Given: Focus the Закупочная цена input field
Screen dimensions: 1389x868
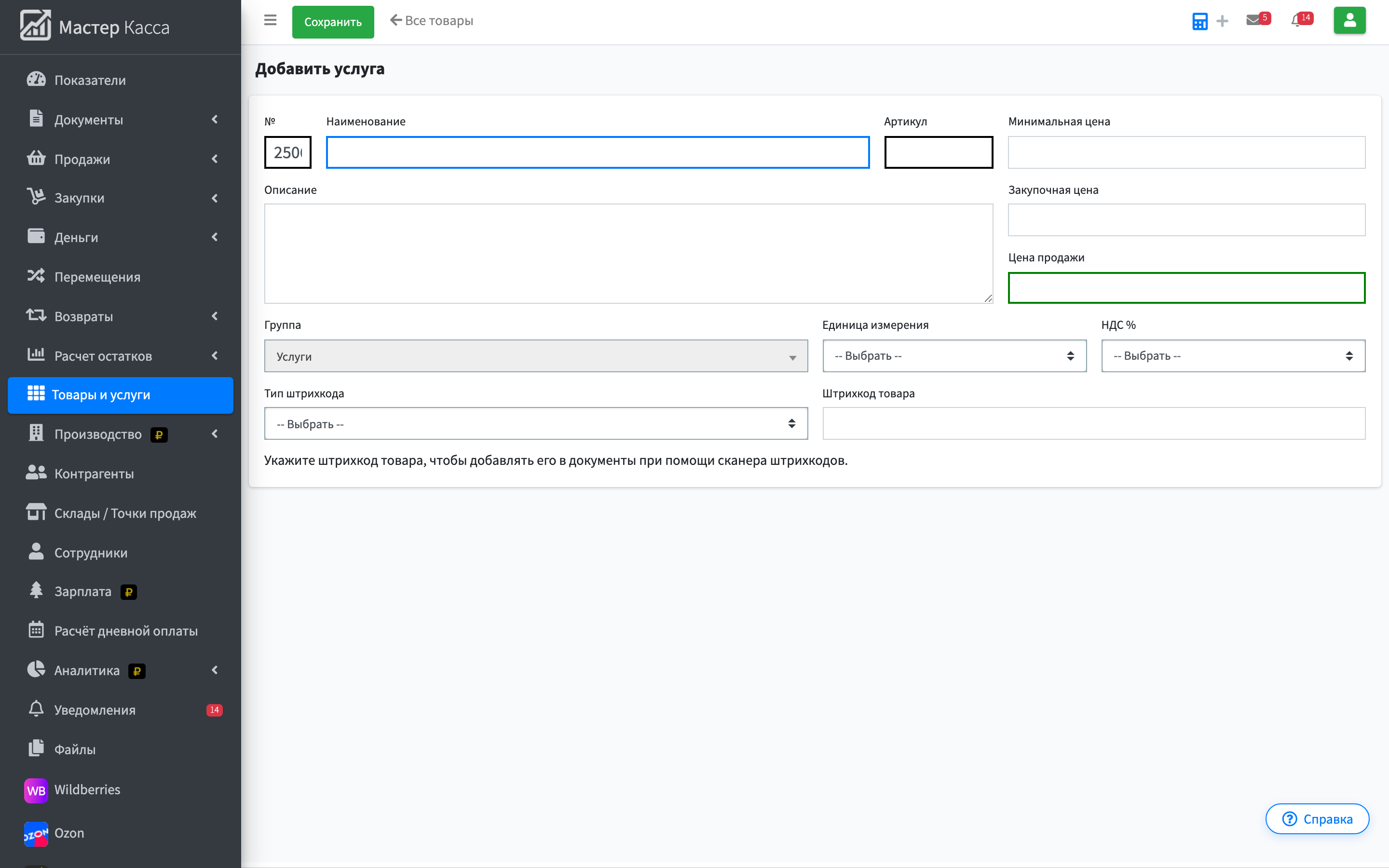Looking at the screenshot, I should point(1186,220).
